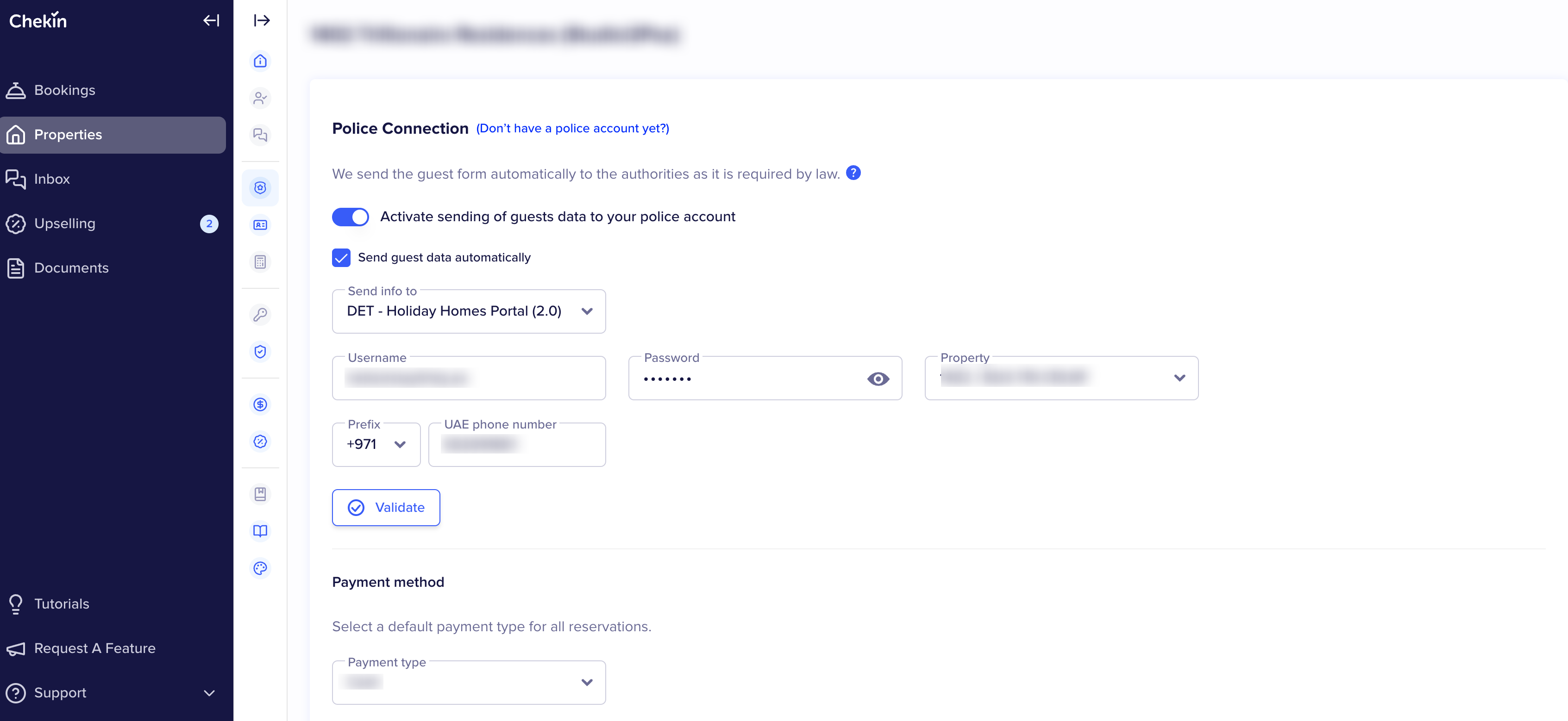Collapse the Chekin sidebar with the arrow icon

211,21
